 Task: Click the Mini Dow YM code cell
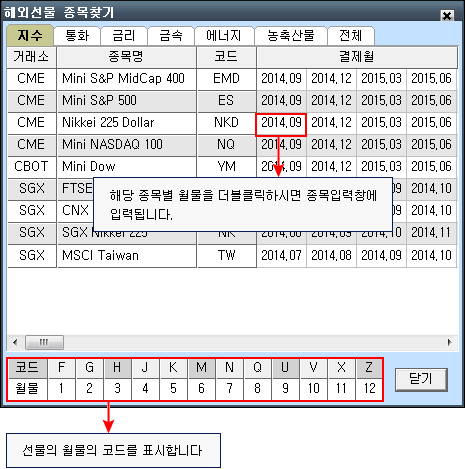226,166
